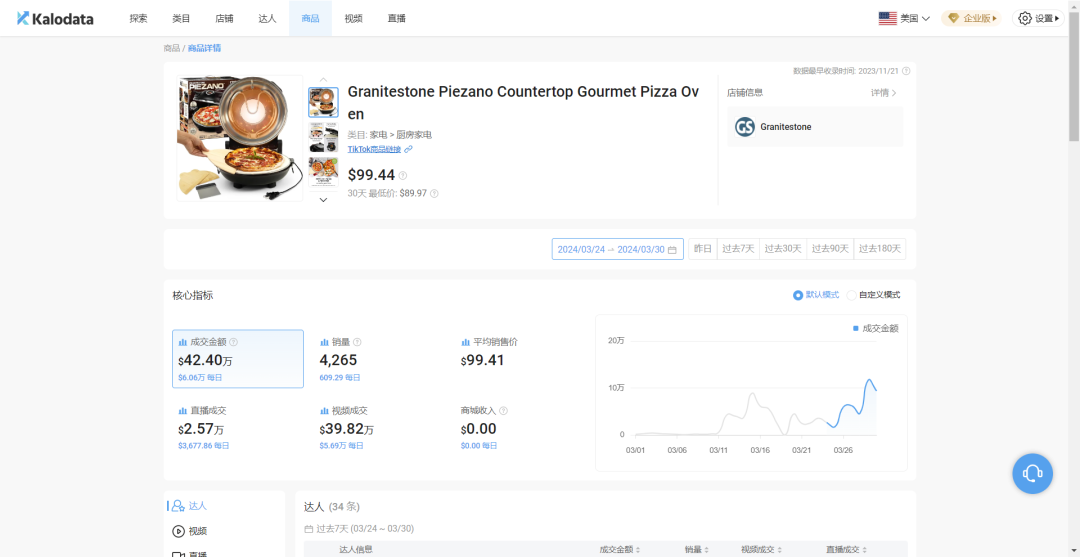
Task: Select the 视频成交 metric card
Action: [x=378, y=427]
